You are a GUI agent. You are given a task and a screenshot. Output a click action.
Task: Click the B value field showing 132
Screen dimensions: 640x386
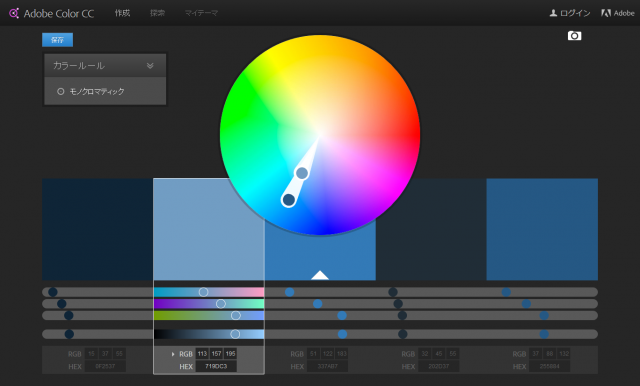(564, 354)
